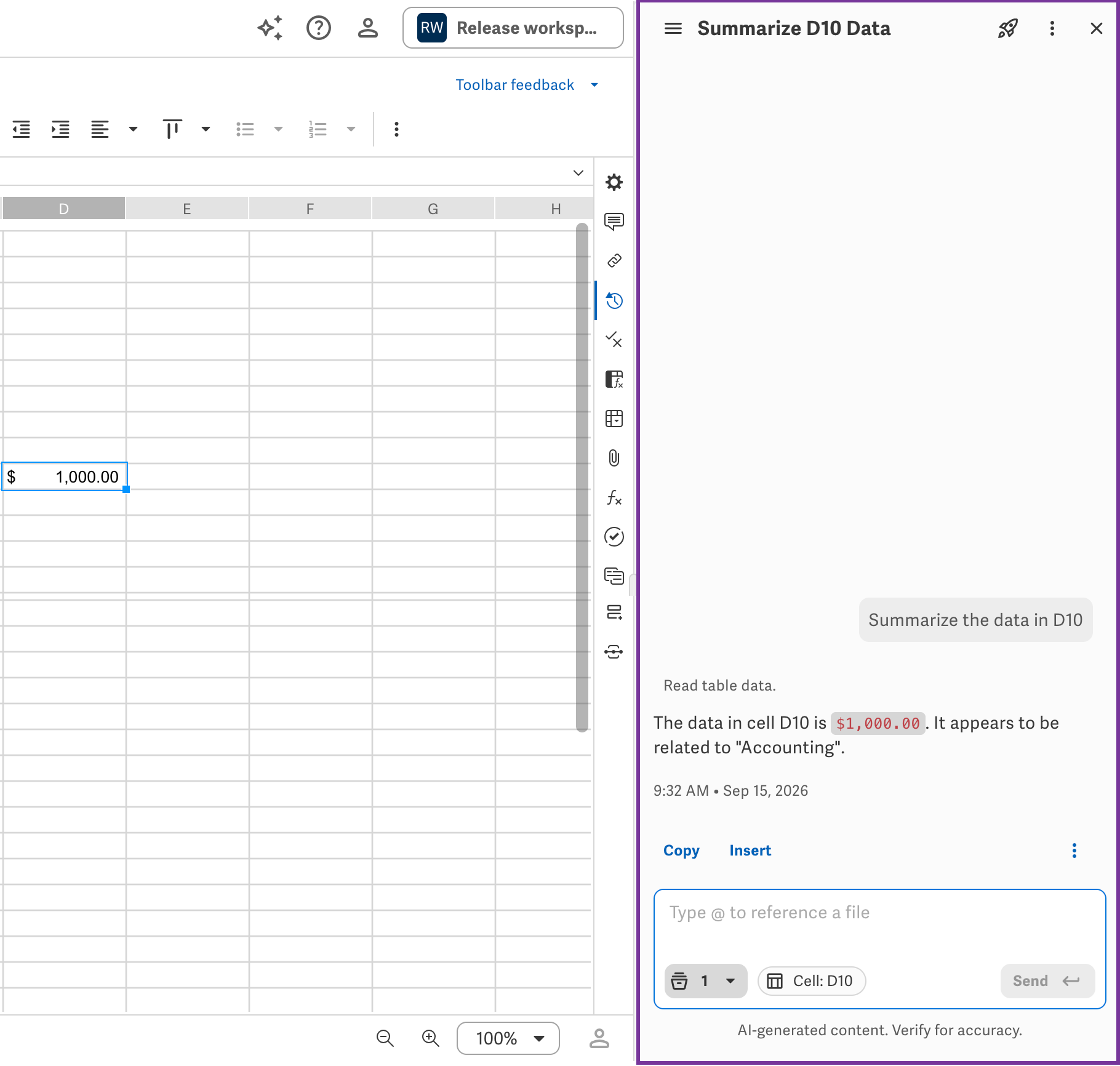Open the numbered list dropdown arrow
Screen dimensions: 1120x1066
[351, 129]
